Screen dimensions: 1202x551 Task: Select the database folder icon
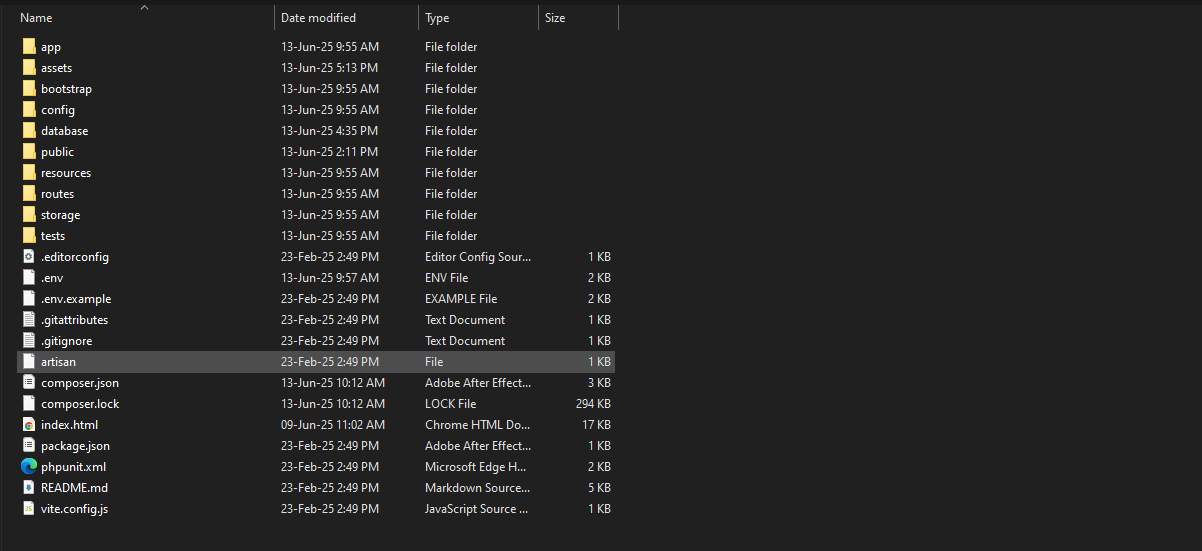tap(29, 131)
